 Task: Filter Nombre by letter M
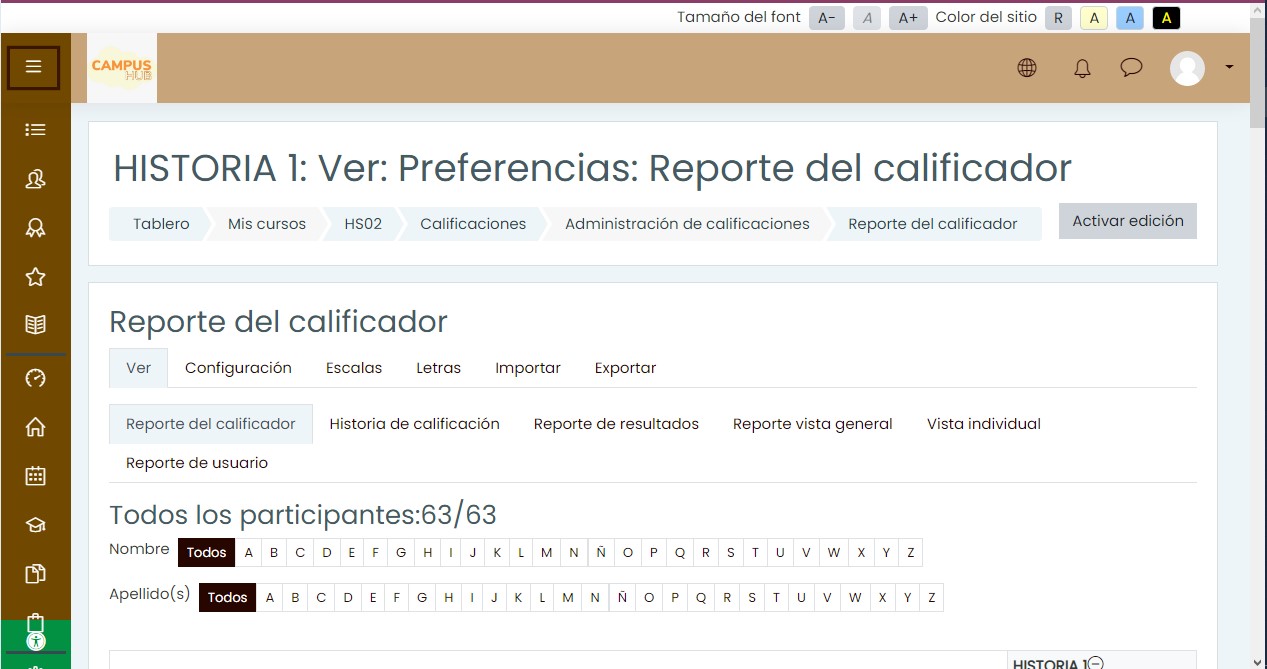[x=546, y=553]
